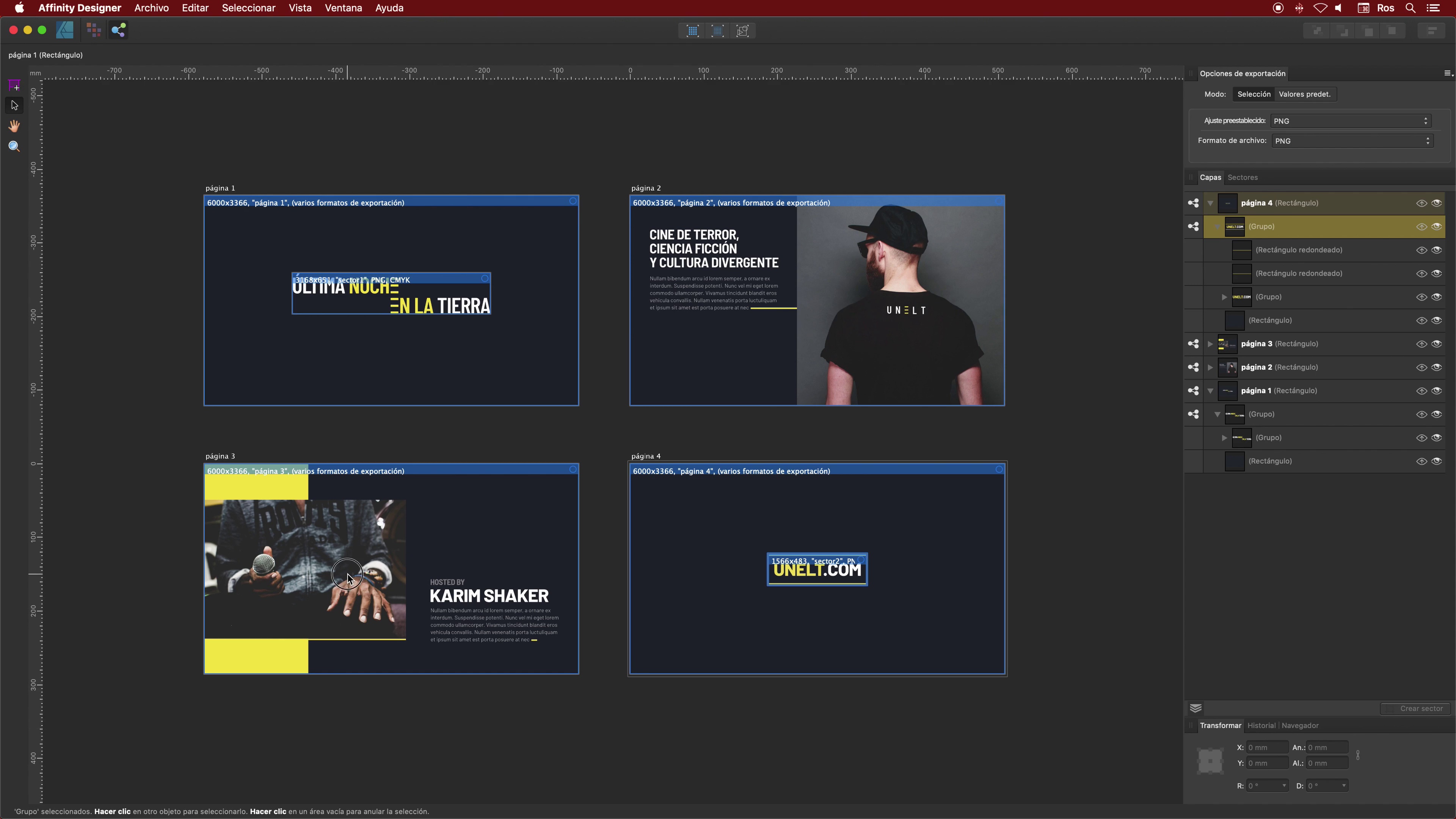Click the third toolbar icon with overlapping shapes
Screen dimensions: 1456x819
(743, 31)
